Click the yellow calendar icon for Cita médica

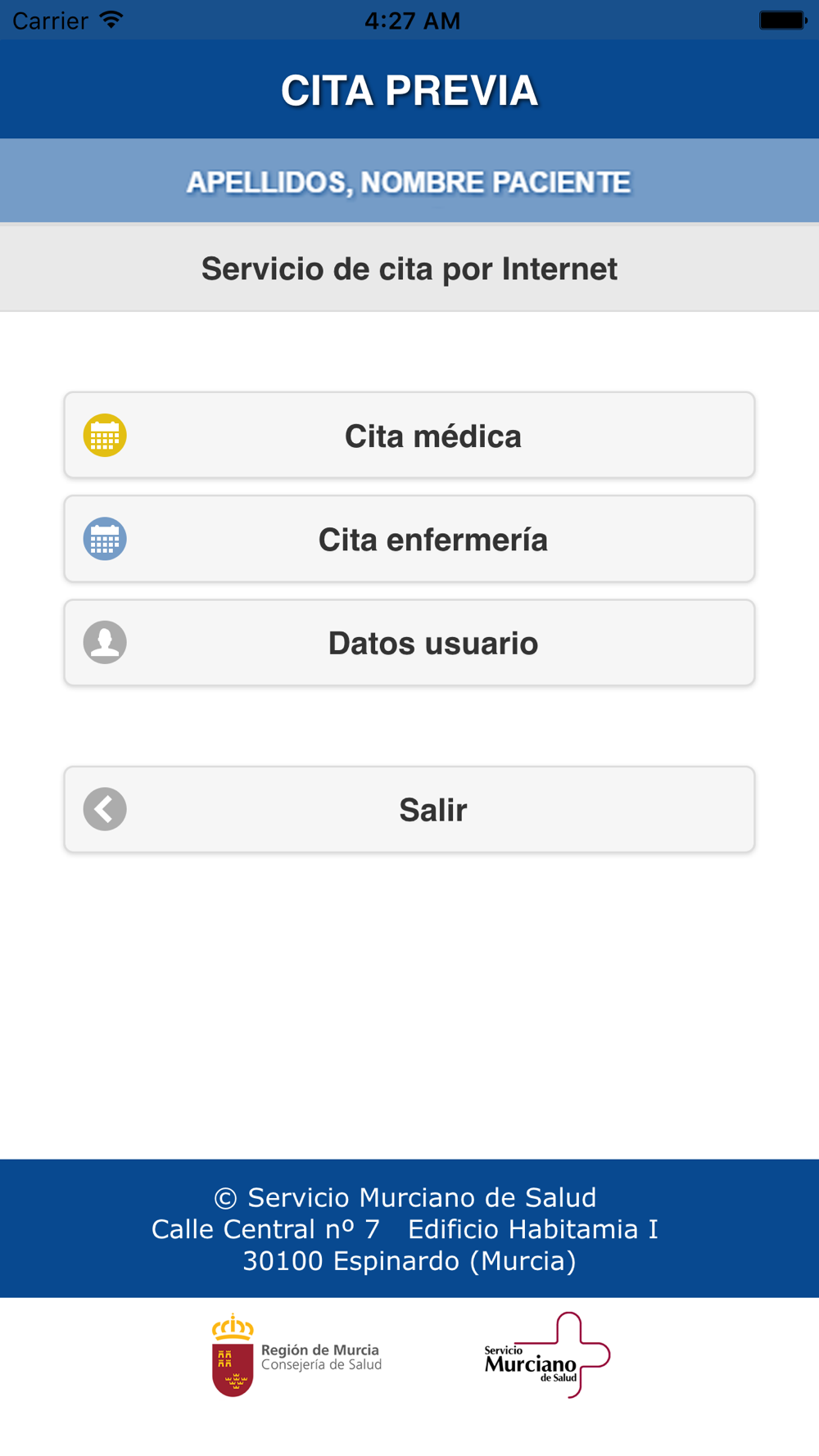pyautogui.click(x=105, y=435)
